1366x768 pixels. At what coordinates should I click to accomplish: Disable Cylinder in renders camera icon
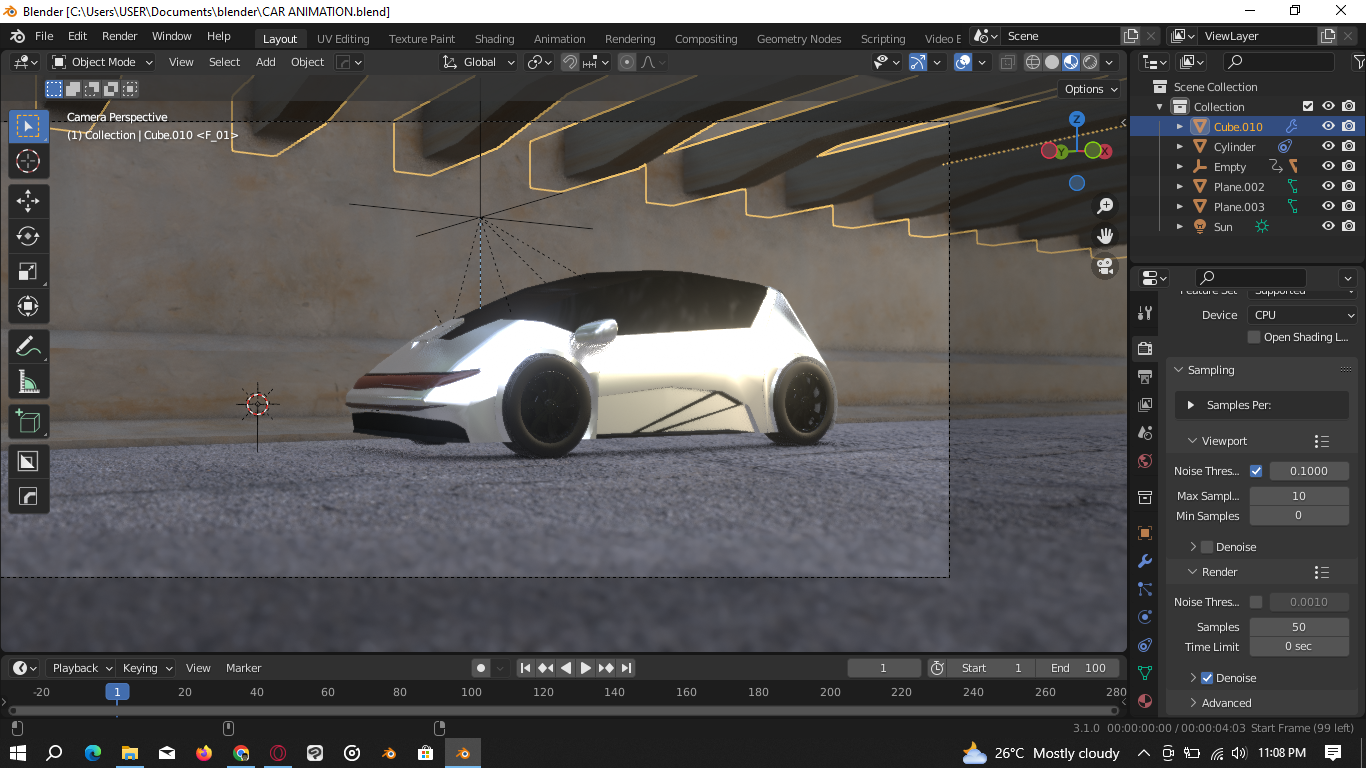pyautogui.click(x=1349, y=147)
